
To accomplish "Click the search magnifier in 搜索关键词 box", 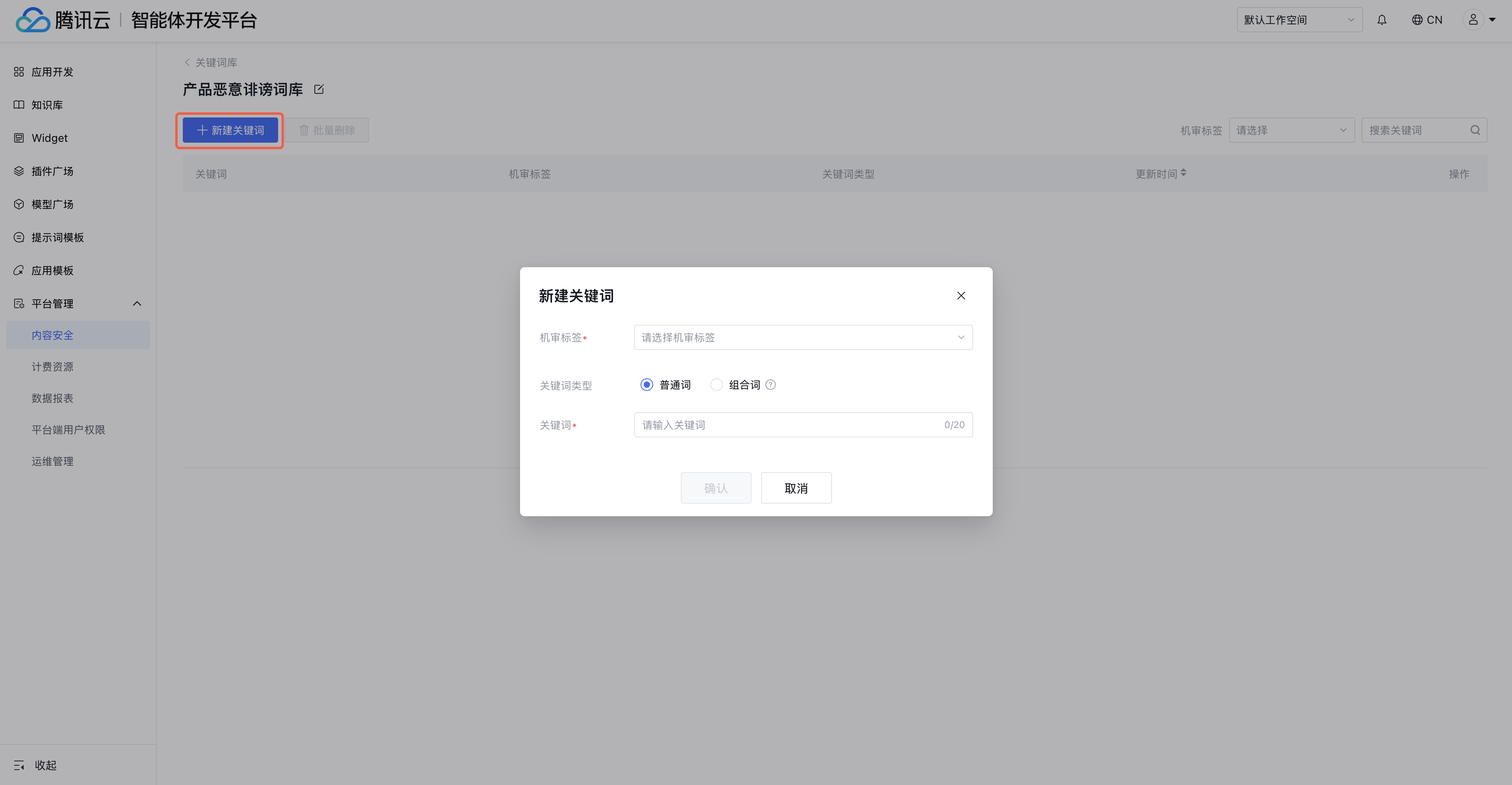I will pos(1475,130).
